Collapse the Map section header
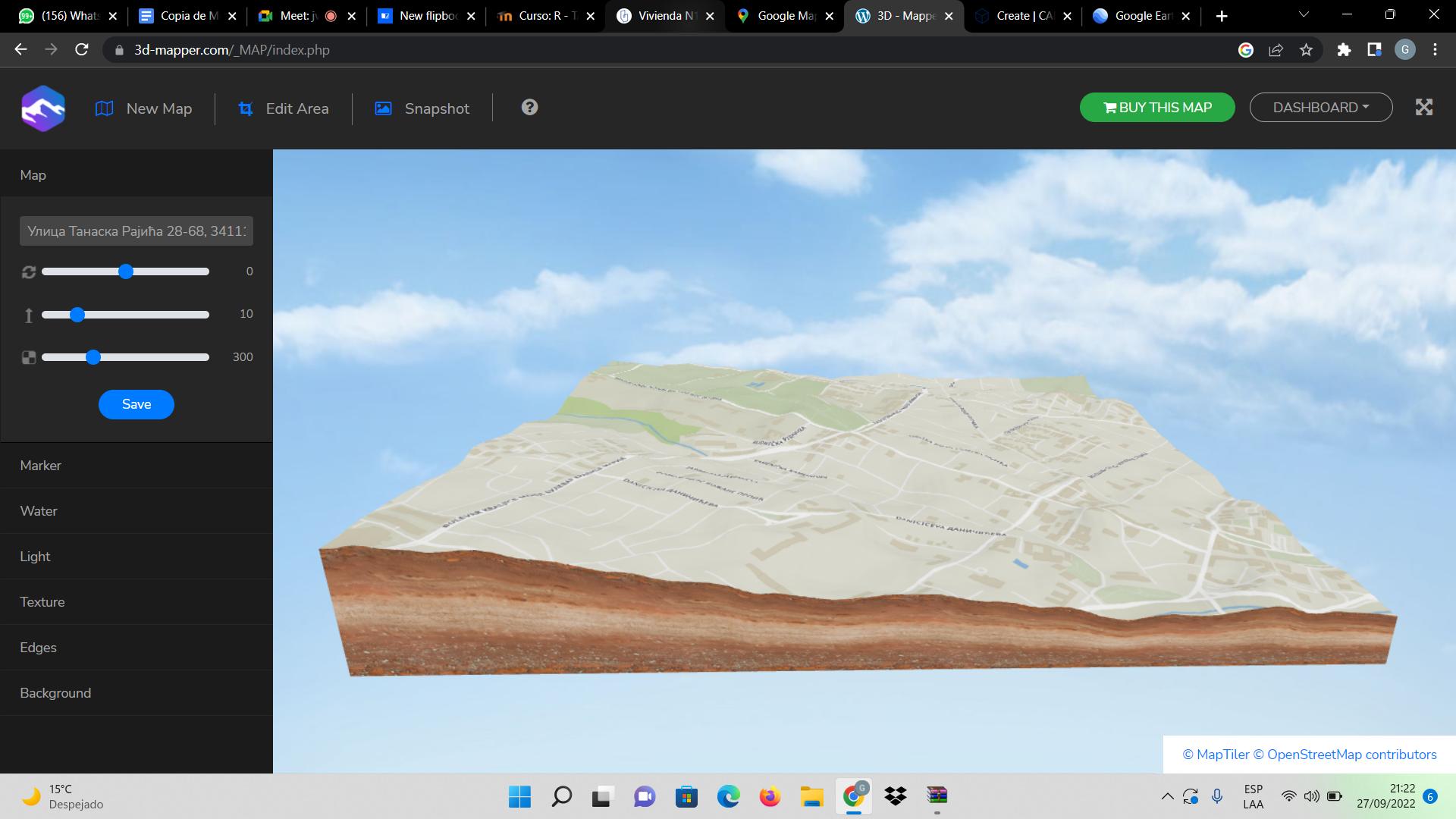 [x=33, y=175]
